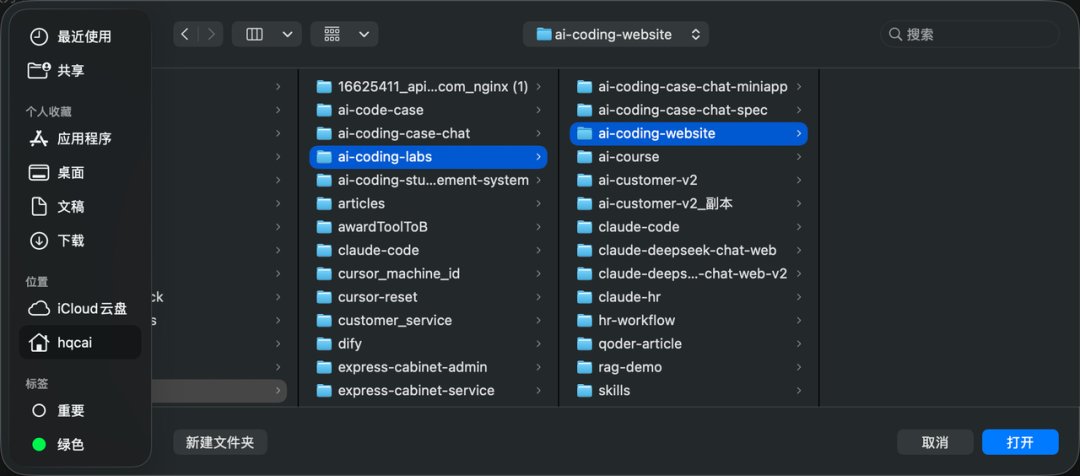Click the hr-workflow folder icon
Image resolution: width=1080 pixels, height=476 pixels.
[585, 320]
